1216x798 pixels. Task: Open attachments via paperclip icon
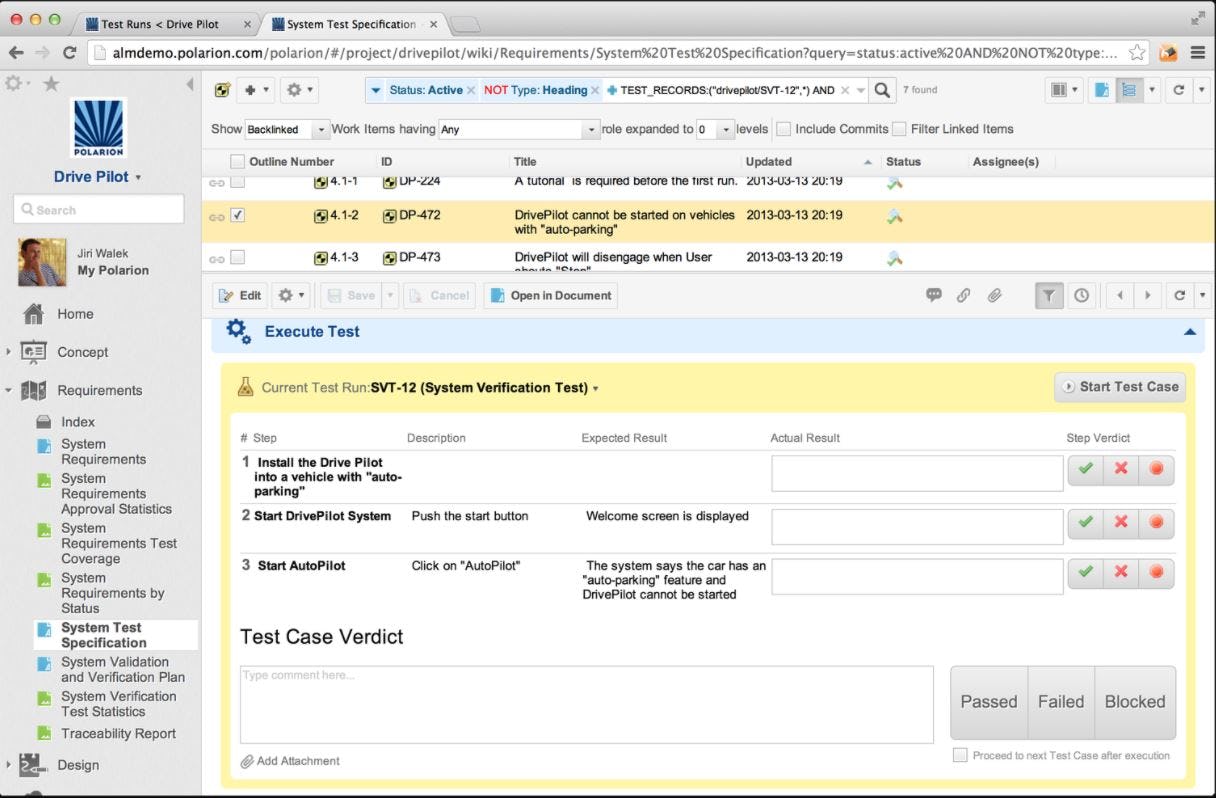coord(994,295)
